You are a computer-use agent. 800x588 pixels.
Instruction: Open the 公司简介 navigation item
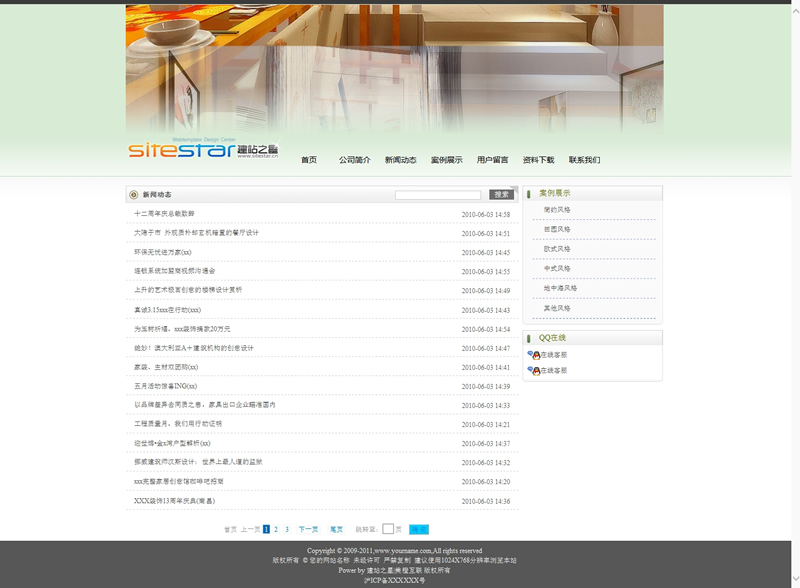(x=354, y=160)
